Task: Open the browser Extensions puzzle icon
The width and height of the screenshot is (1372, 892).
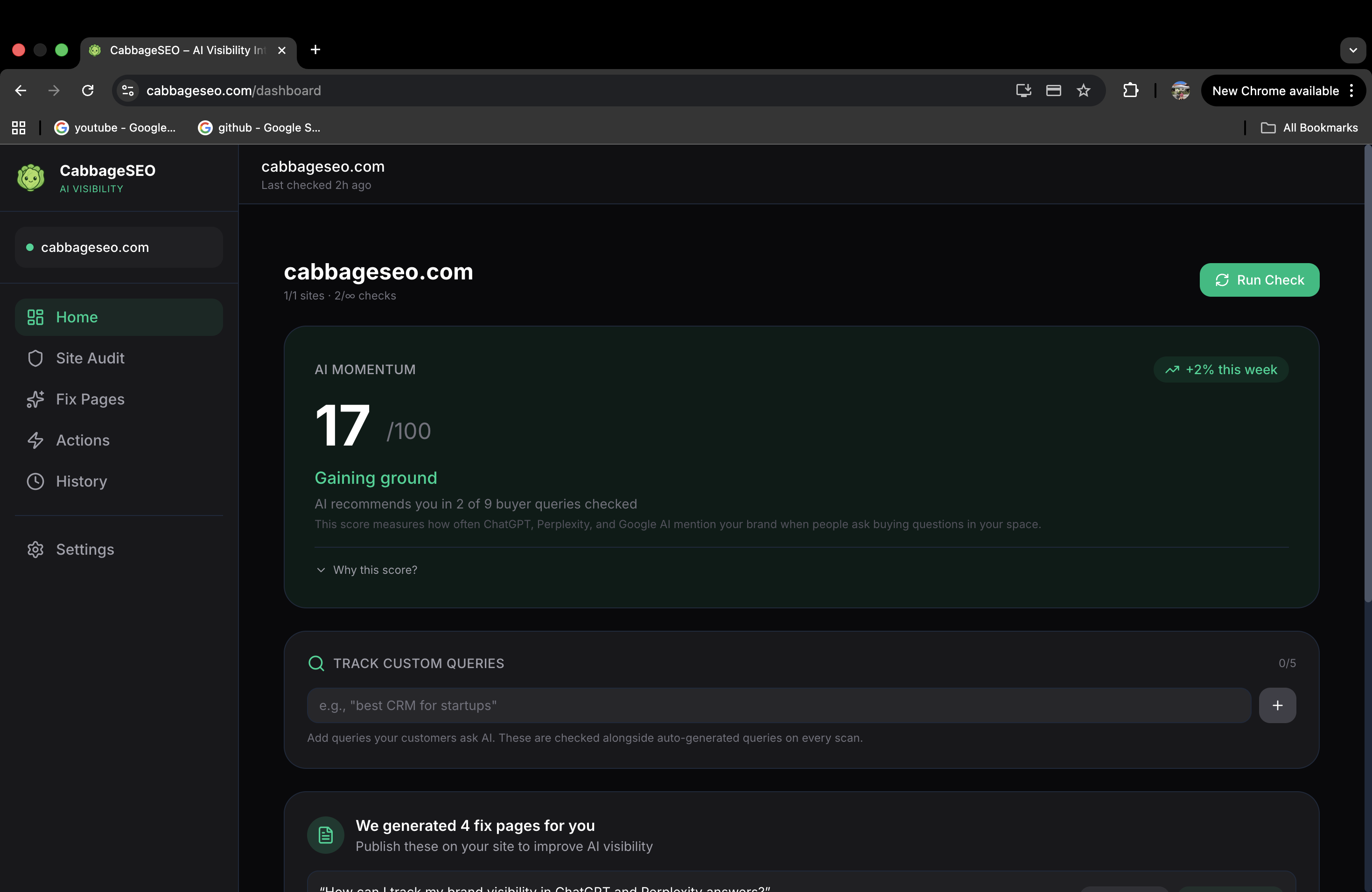Action: pos(1130,91)
